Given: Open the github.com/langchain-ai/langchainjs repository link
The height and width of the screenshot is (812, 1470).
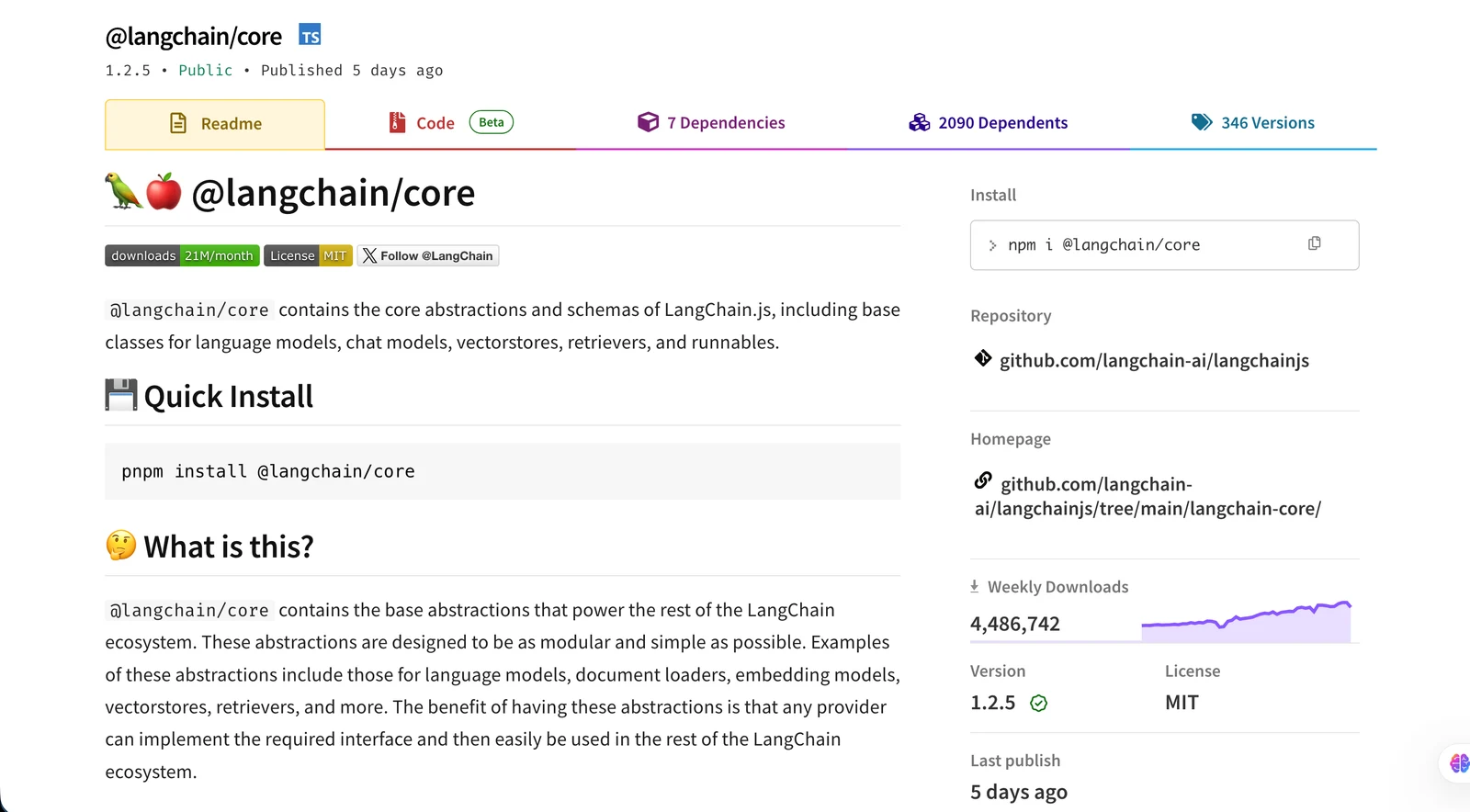Looking at the screenshot, I should click(x=1154, y=360).
